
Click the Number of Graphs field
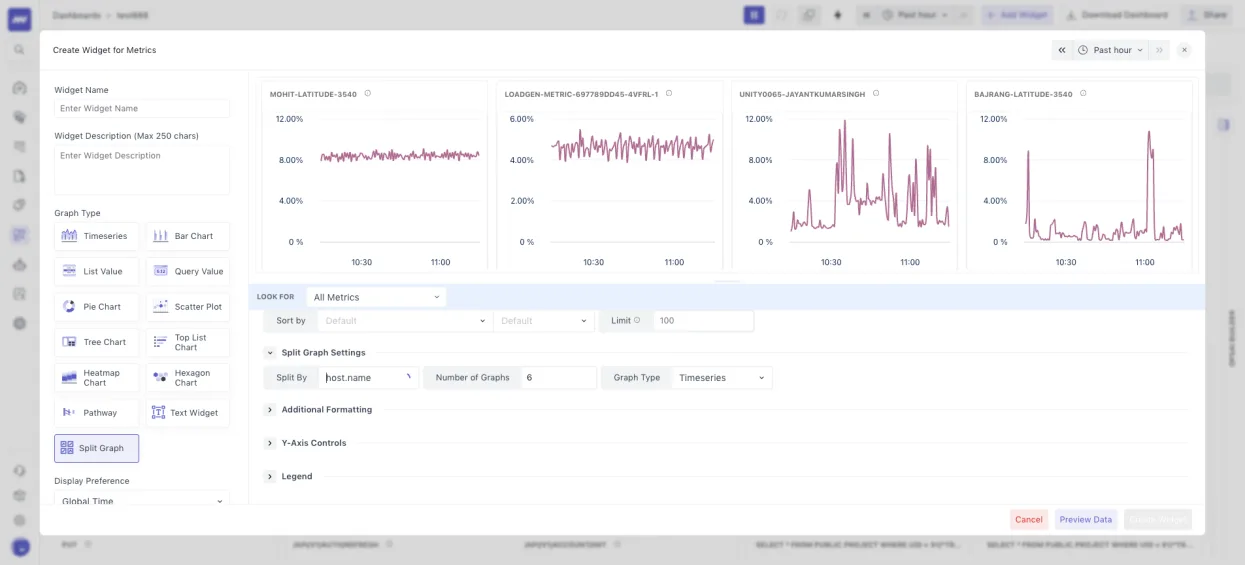pos(558,378)
